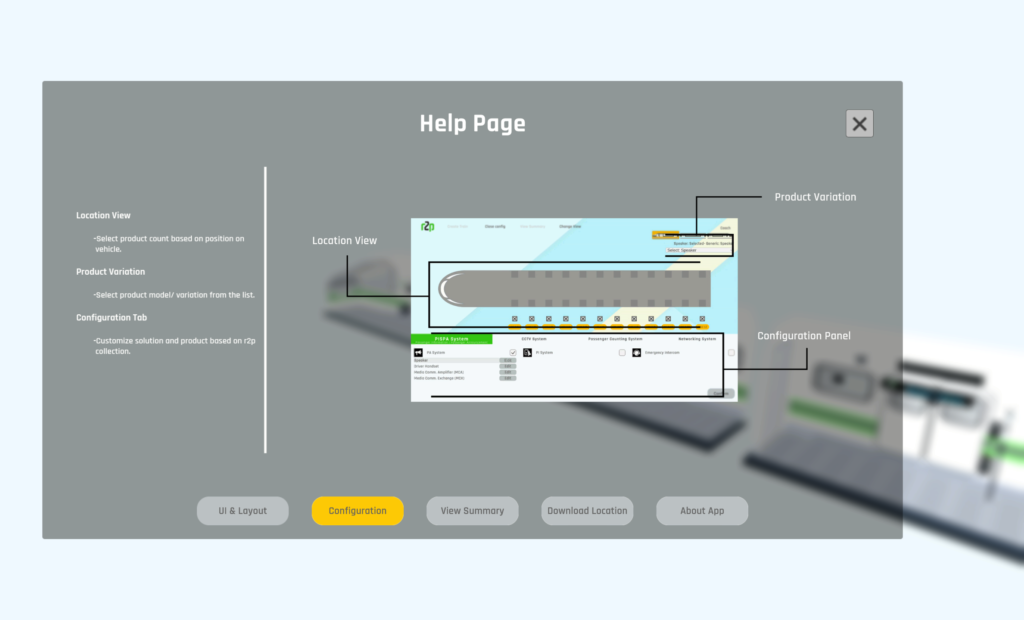Select the Change view menu item

point(570,226)
